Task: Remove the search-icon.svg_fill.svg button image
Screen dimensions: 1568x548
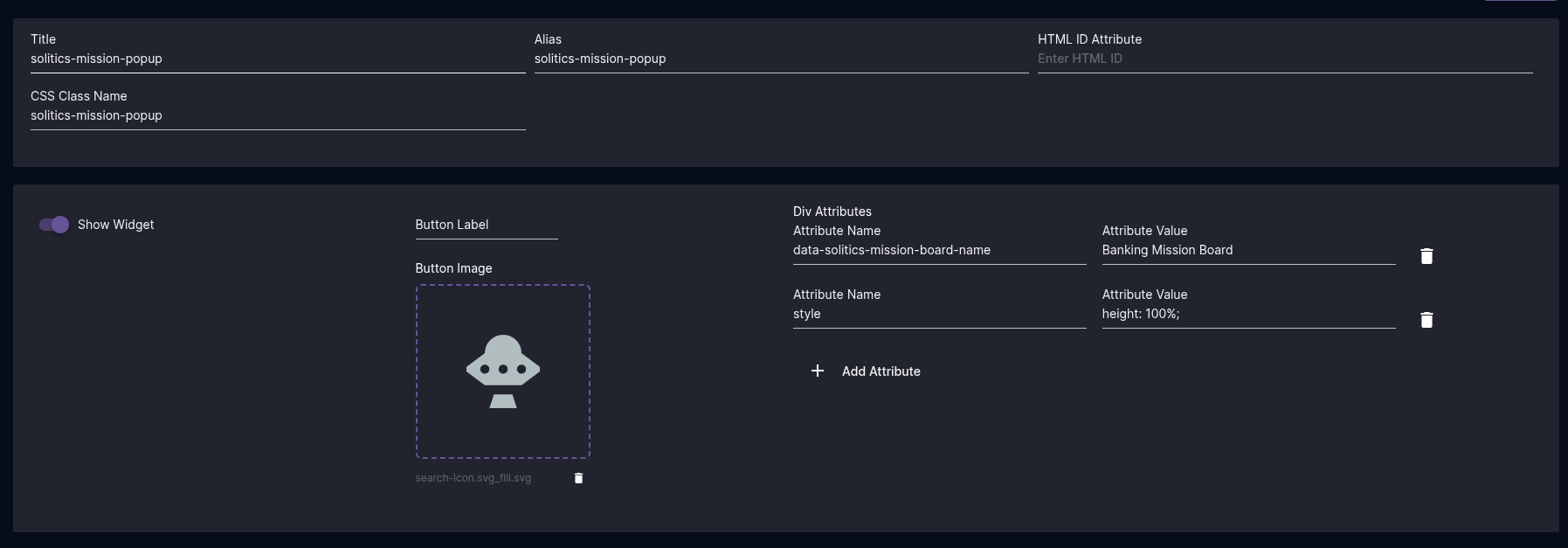Action: [578, 478]
